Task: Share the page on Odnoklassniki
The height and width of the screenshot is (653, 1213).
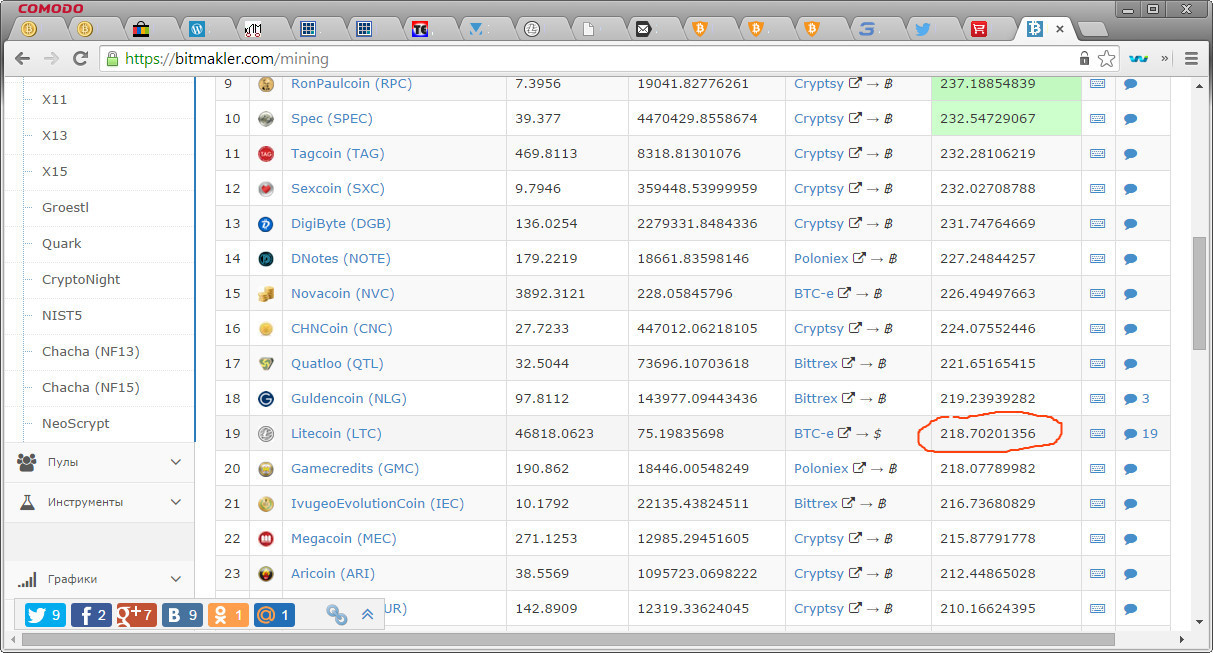Action: click(228, 615)
